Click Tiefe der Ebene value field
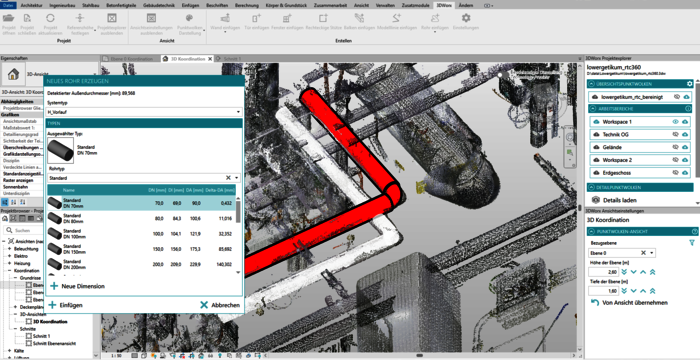 pyautogui.click(x=603, y=291)
